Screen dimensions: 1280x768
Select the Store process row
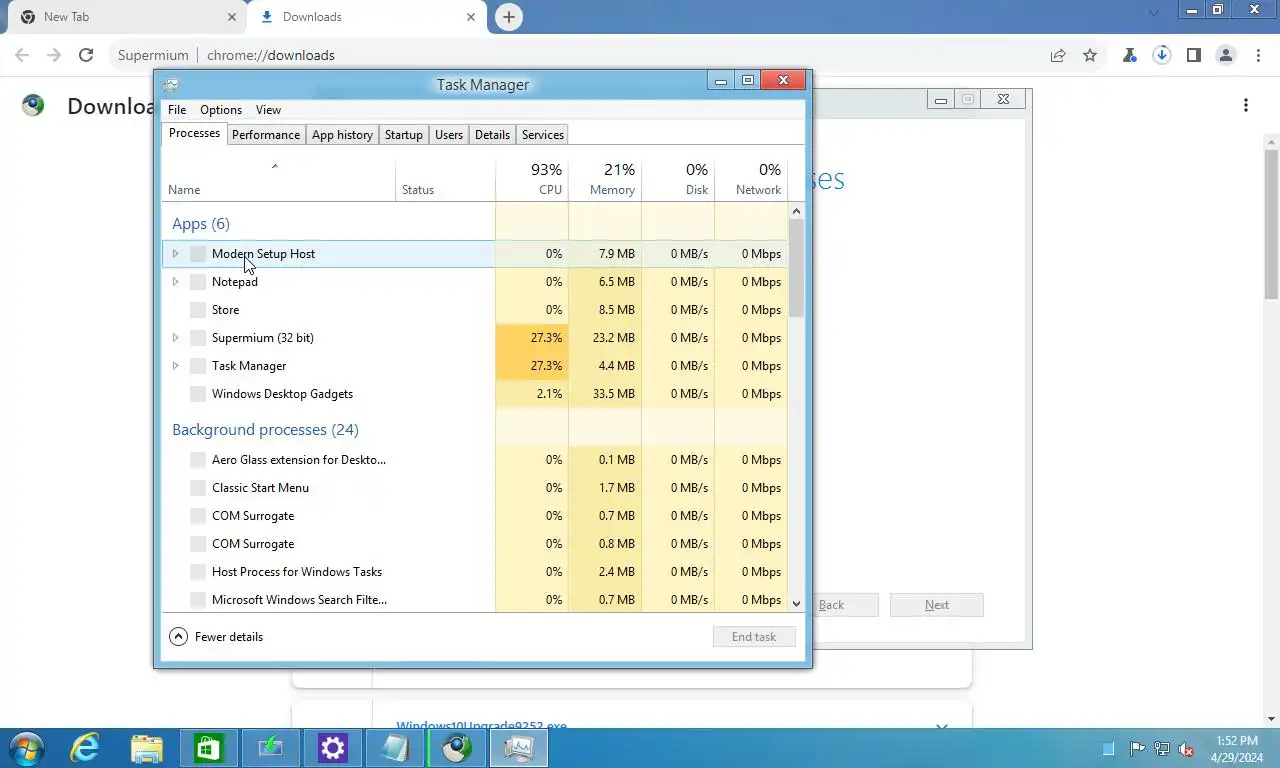tap(475, 310)
